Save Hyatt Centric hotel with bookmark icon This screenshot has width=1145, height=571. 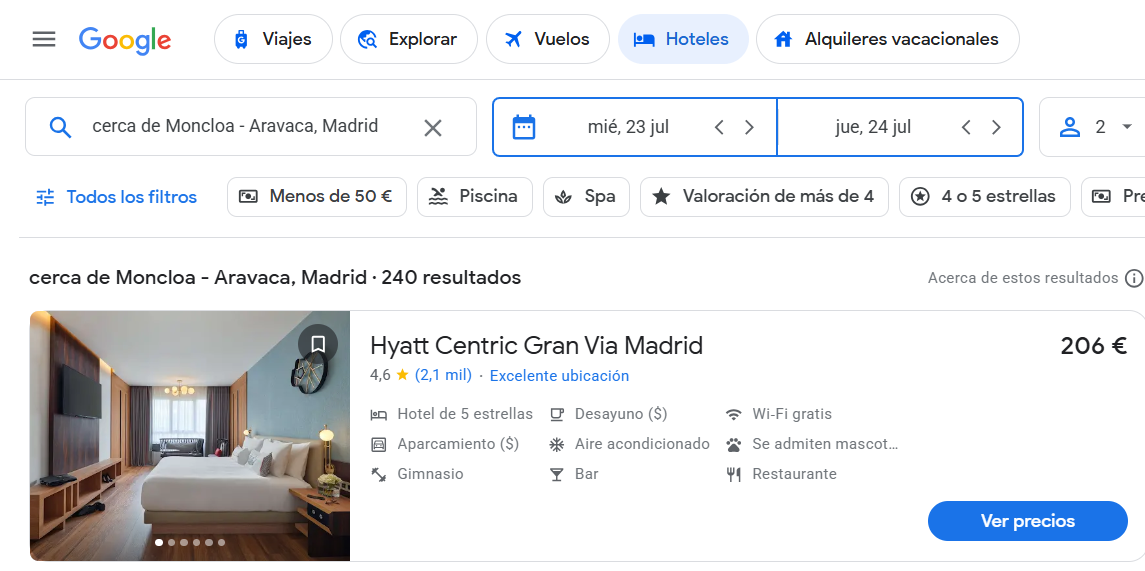point(318,344)
